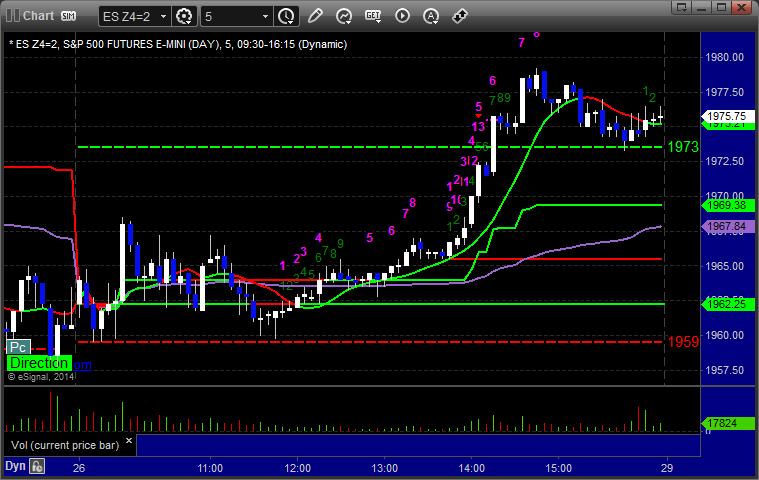
Task: Click the magenta 13 count marker
Action: pyautogui.click(x=478, y=127)
